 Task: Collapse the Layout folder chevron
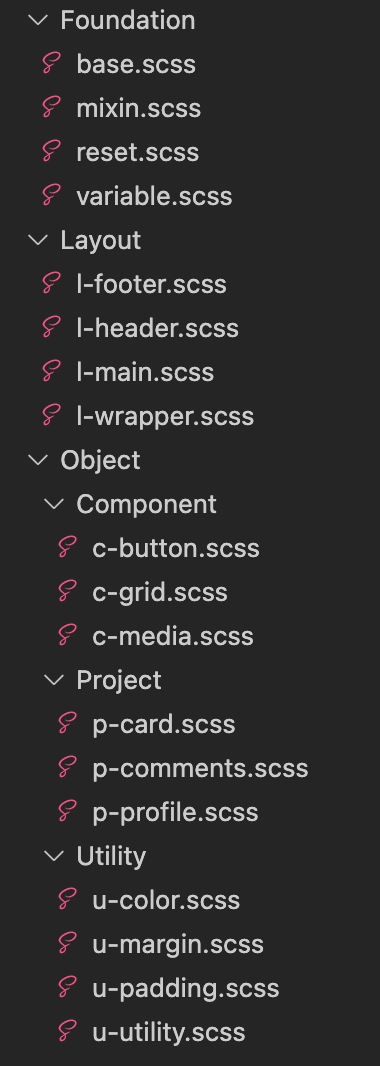click(38, 240)
